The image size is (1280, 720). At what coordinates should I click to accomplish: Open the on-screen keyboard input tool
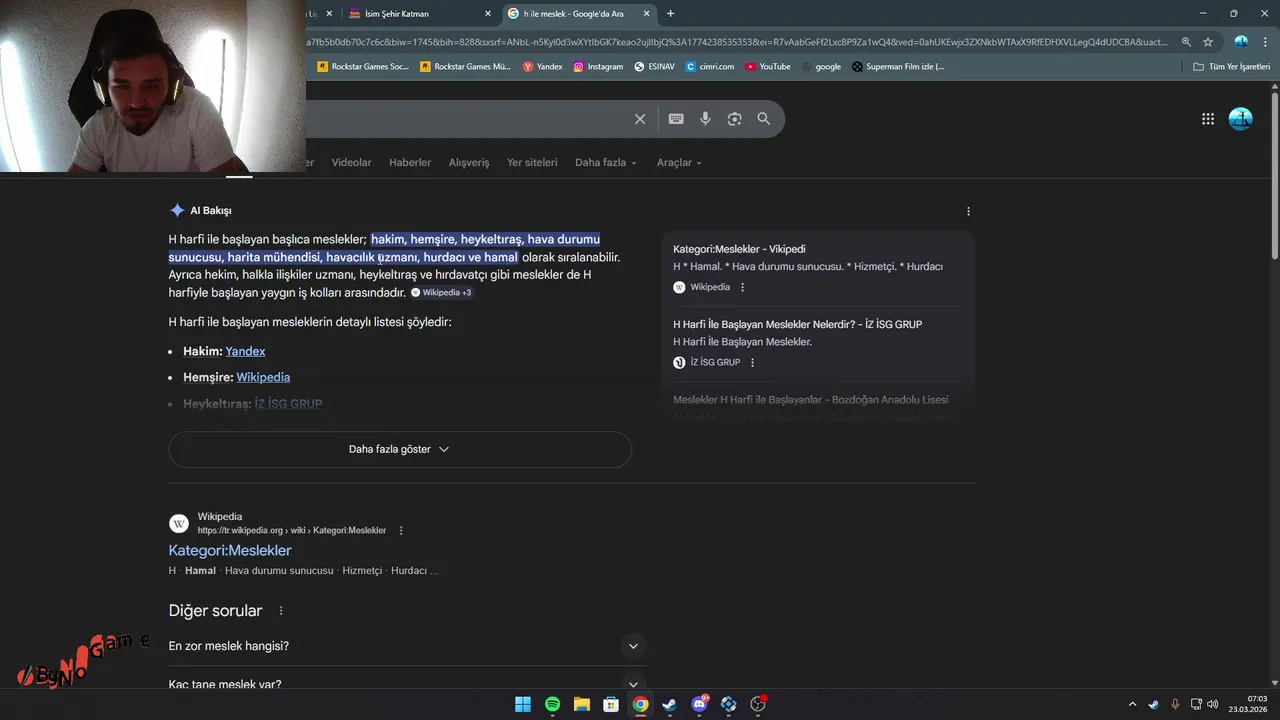point(676,119)
